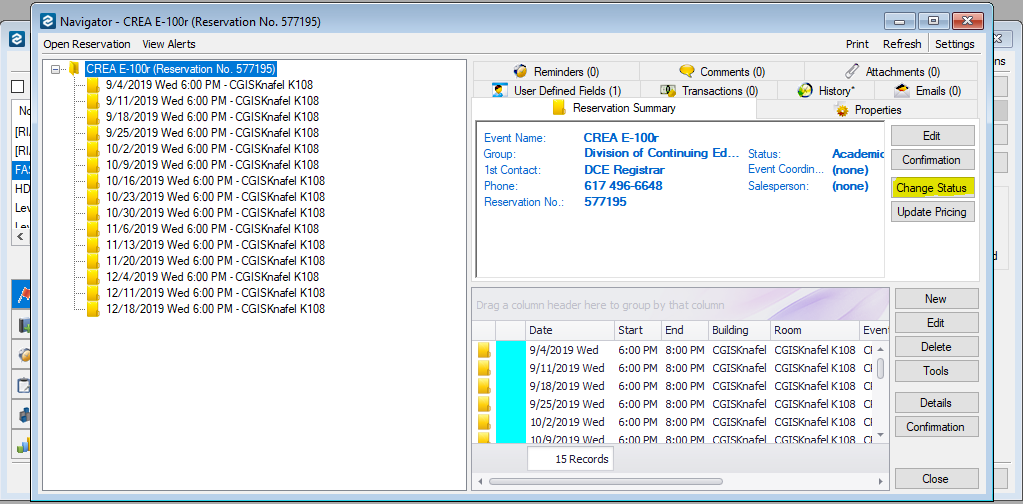
Task: Click the Delete button
Action: [x=936, y=347]
